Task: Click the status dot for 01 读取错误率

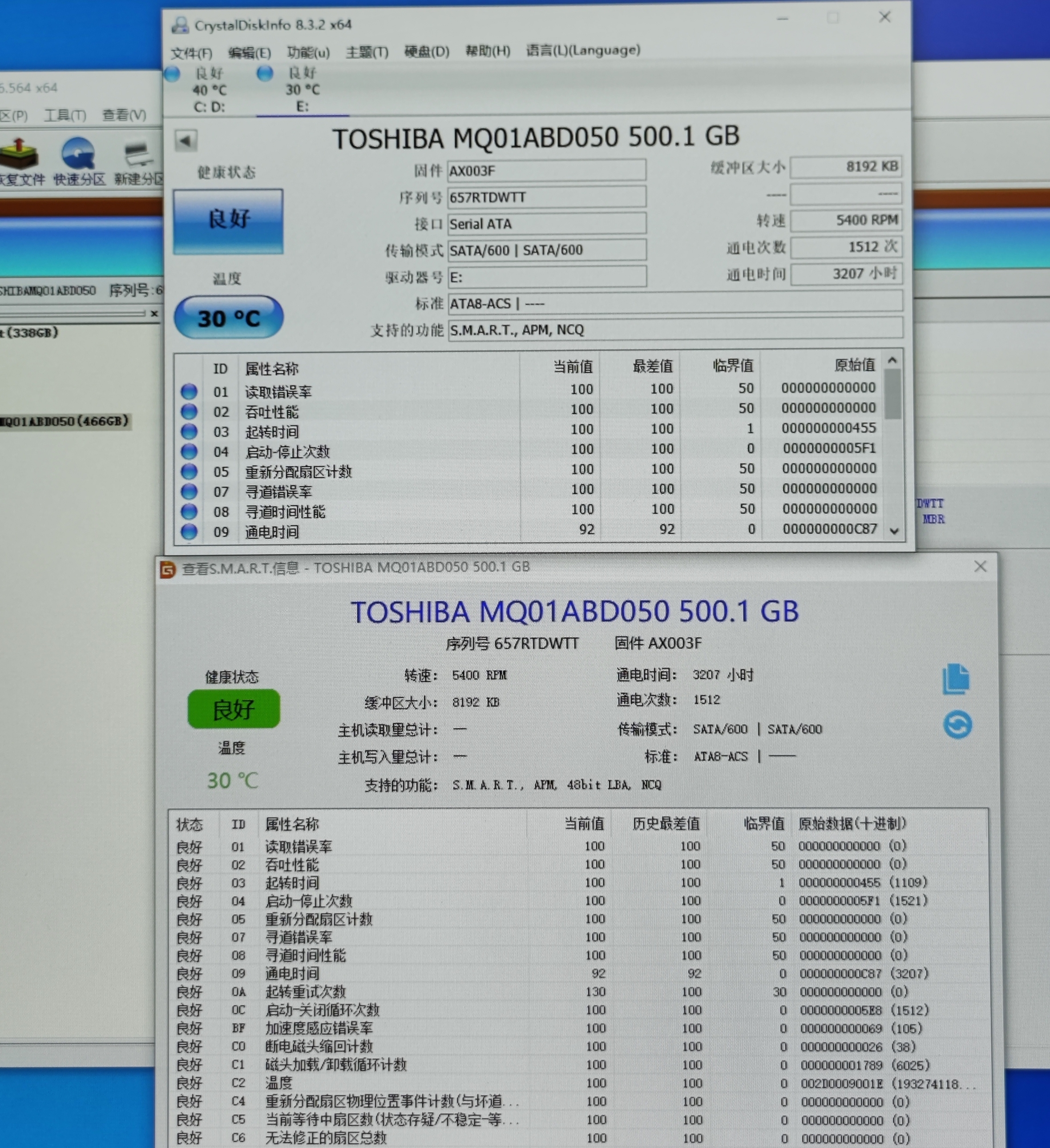Action: (x=189, y=391)
